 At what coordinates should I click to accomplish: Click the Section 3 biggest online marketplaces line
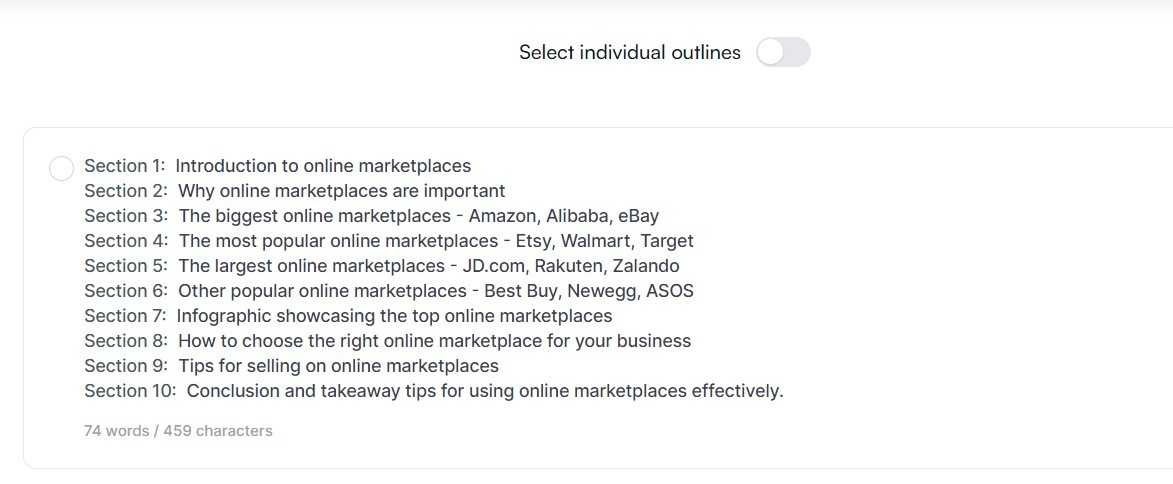click(x=372, y=216)
